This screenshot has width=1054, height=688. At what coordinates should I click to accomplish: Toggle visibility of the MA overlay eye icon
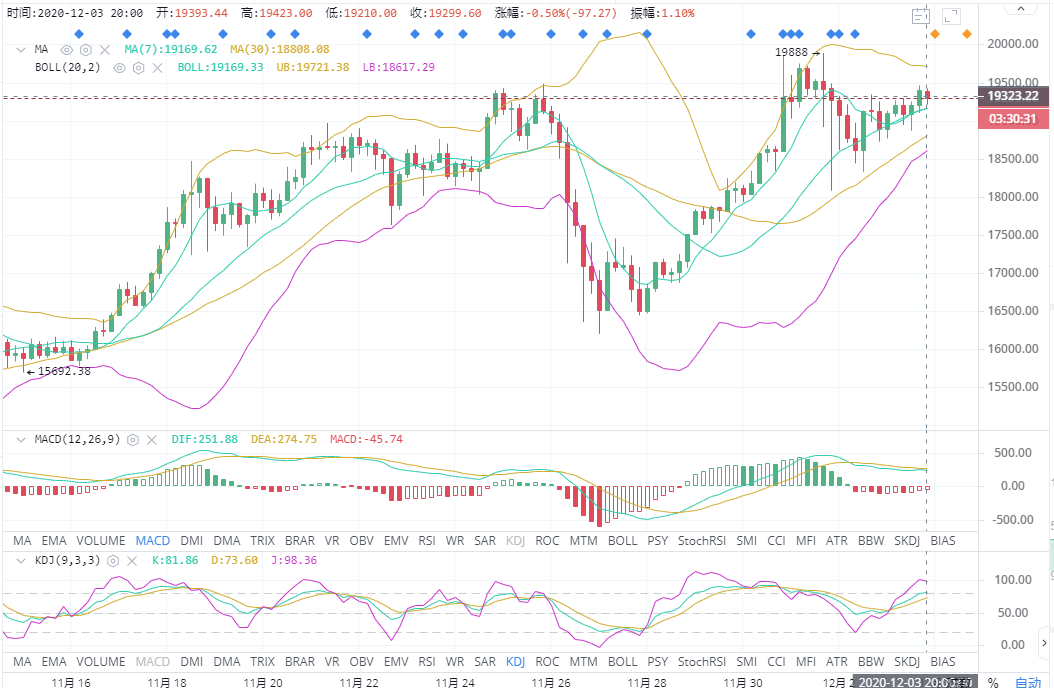pyautogui.click(x=66, y=49)
